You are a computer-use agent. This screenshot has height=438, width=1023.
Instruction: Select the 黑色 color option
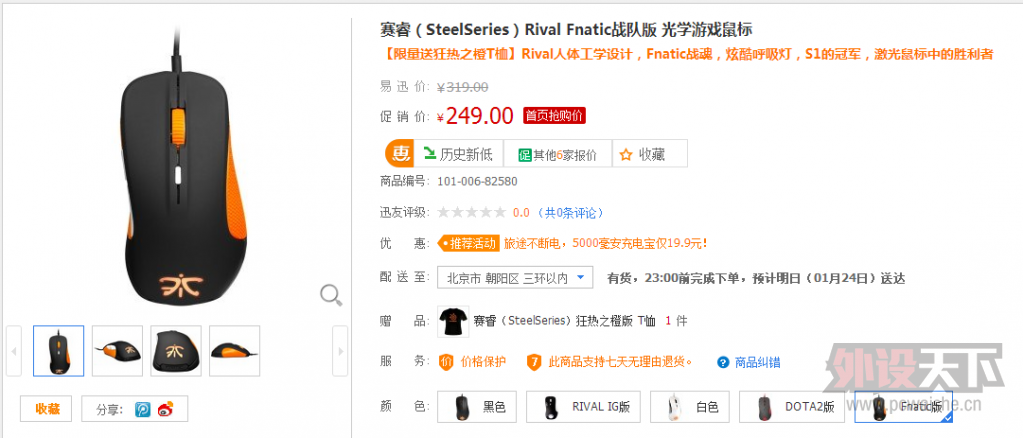click(x=477, y=407)
